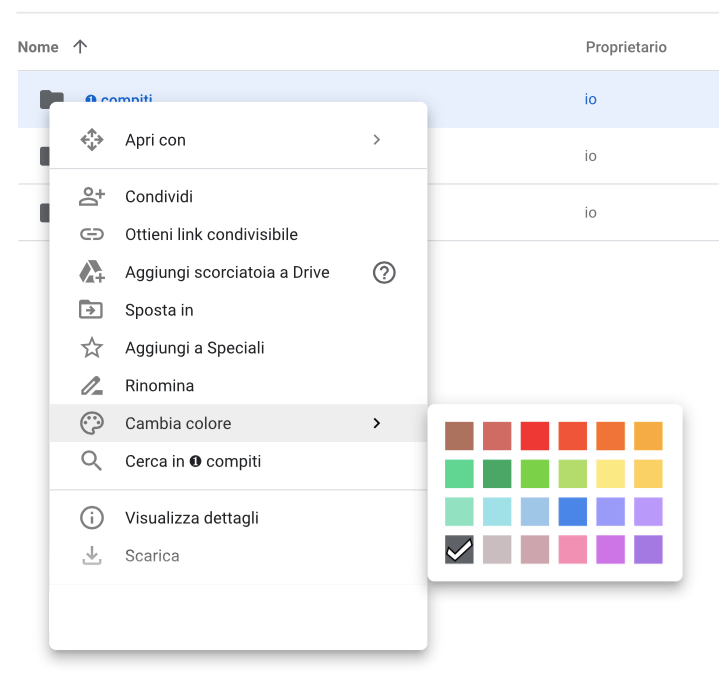Expand the Apri con submenu arrow

tap(377, 140)
